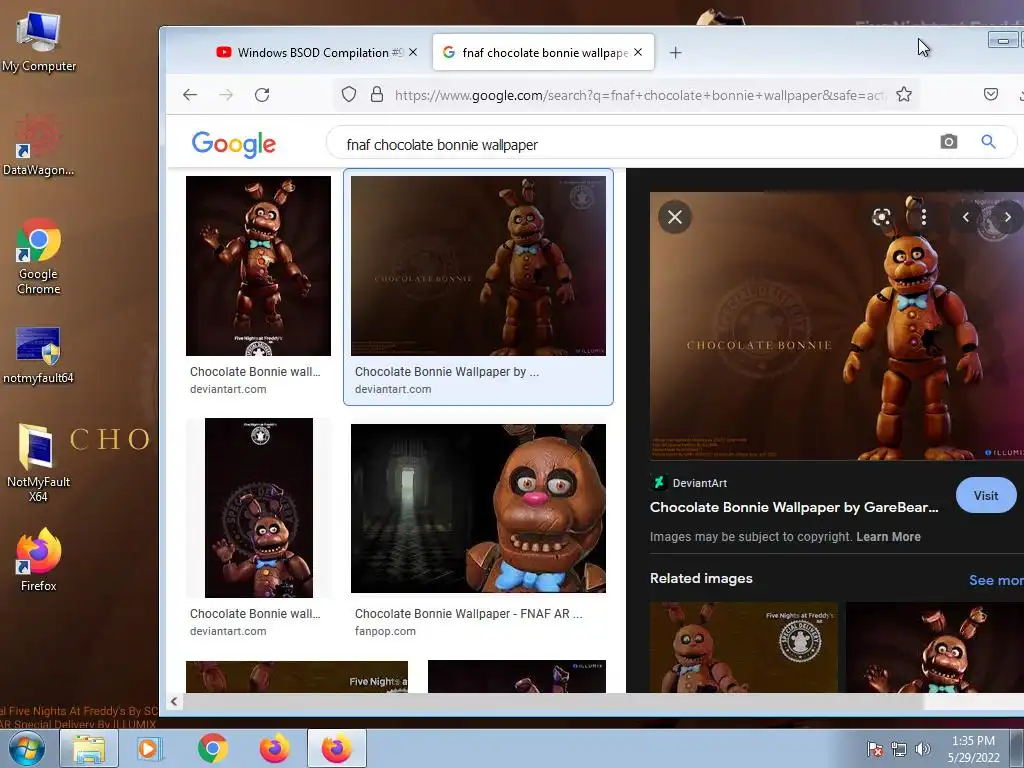Click the See more related images link
Image resolution: width=1024 pixels, height=768 pixels.
[996, 580]
